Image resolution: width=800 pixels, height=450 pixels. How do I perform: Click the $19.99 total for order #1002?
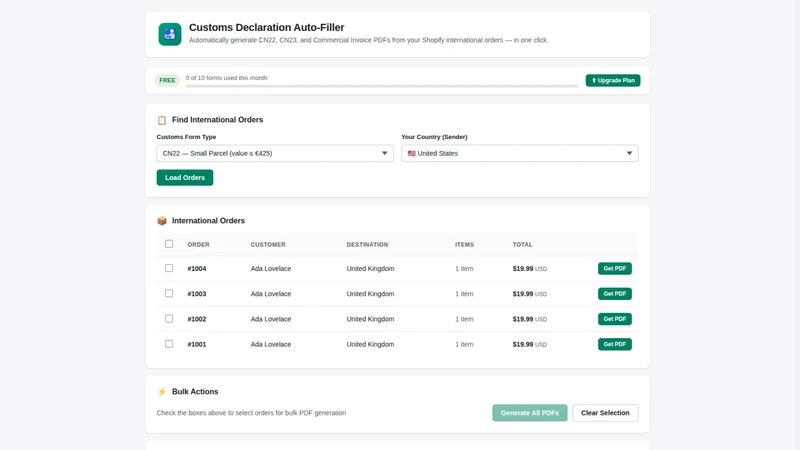tap(523, 319)
